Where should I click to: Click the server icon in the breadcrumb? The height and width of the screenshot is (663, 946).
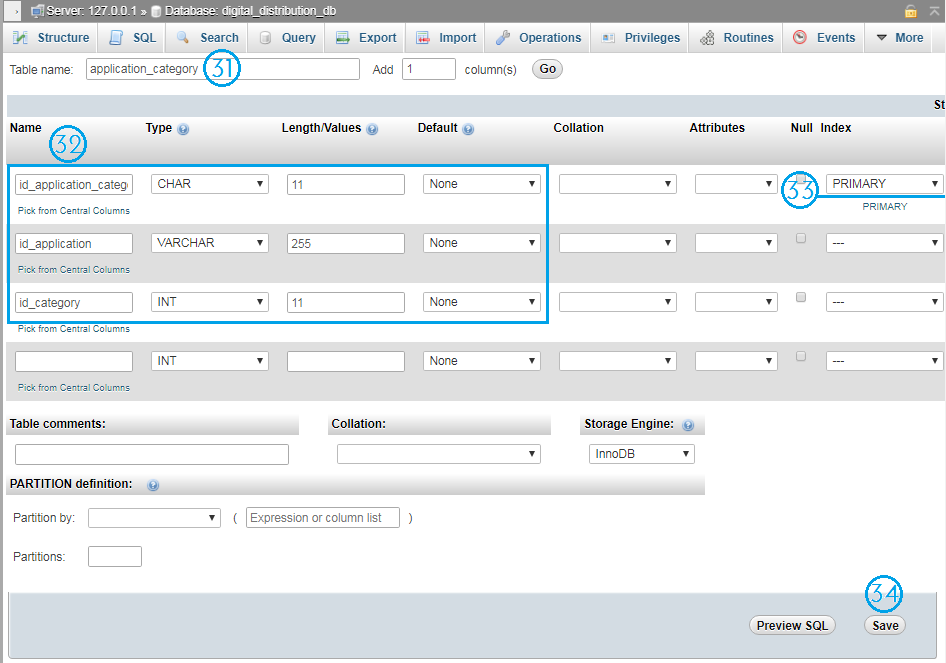pyautogui.click(x=38, y=9)
